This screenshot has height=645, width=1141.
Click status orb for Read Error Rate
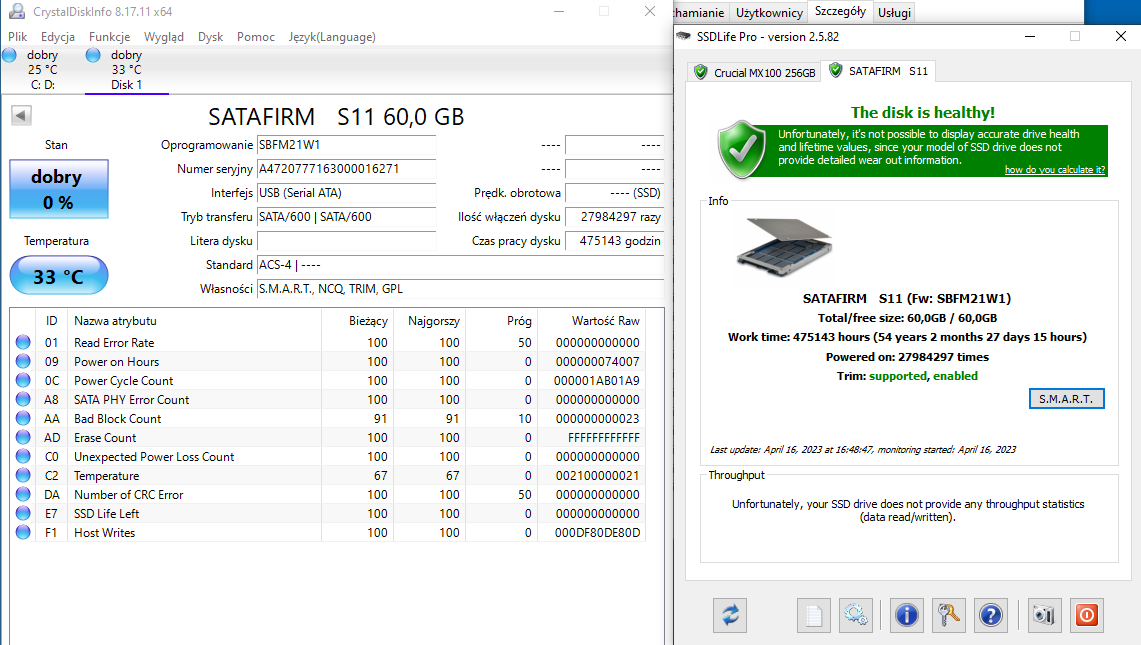click(23, 342)
